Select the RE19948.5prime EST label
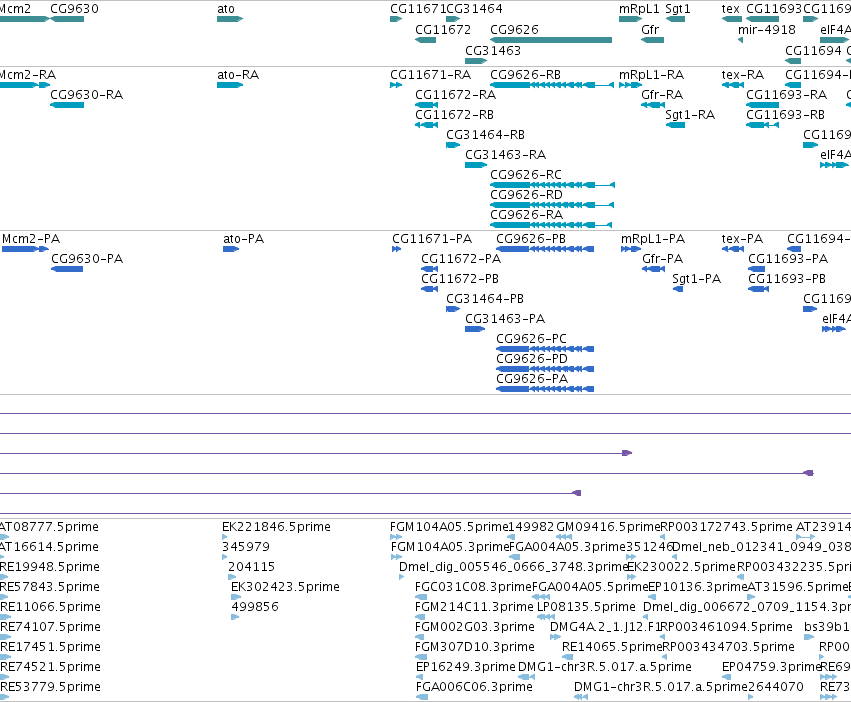 point(50,566)
